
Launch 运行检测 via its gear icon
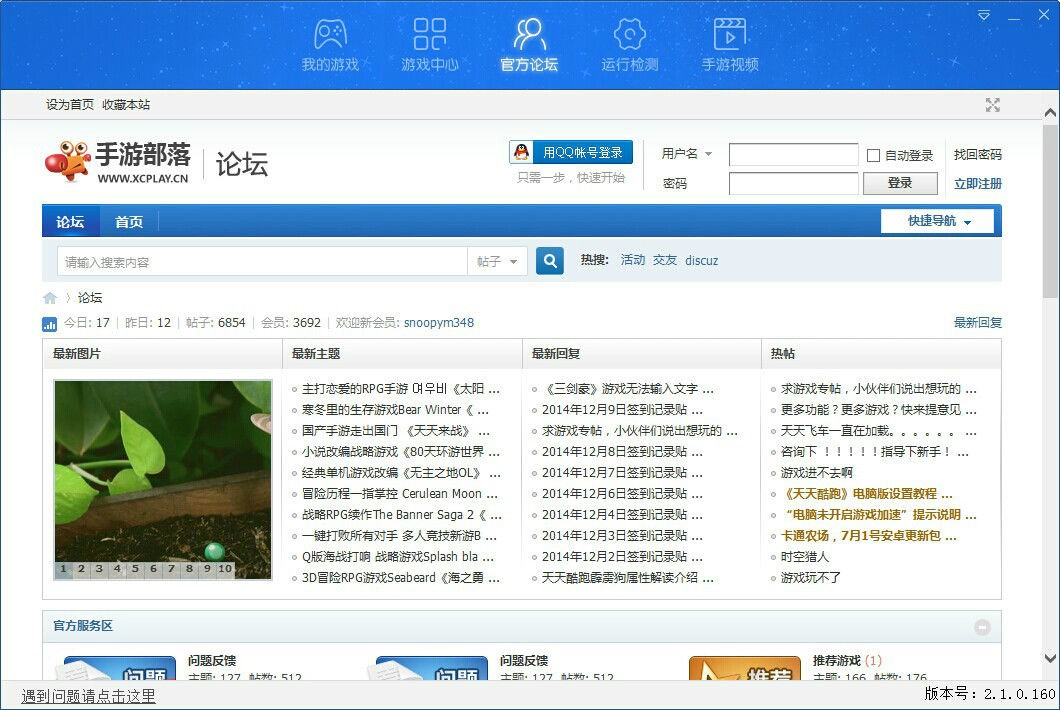(x=629, y=38)
